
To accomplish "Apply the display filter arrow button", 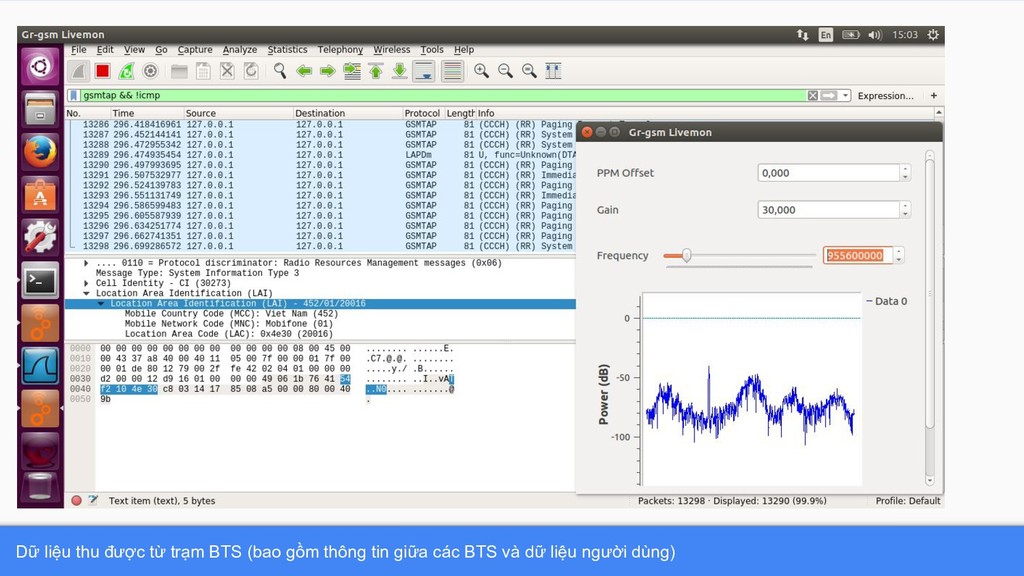I will [x=829, y=95].
